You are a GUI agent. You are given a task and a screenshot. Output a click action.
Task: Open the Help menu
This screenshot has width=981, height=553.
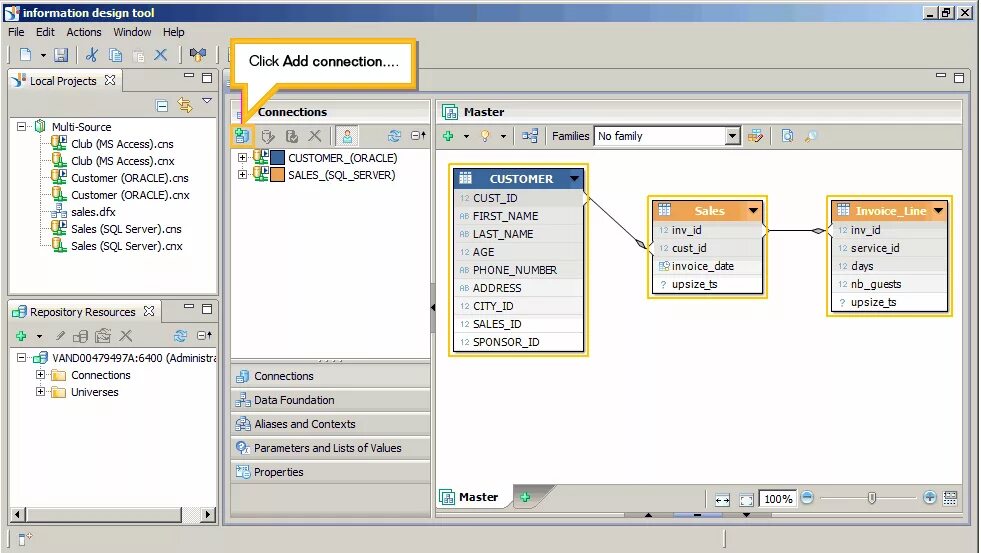[x=173, y=32]
